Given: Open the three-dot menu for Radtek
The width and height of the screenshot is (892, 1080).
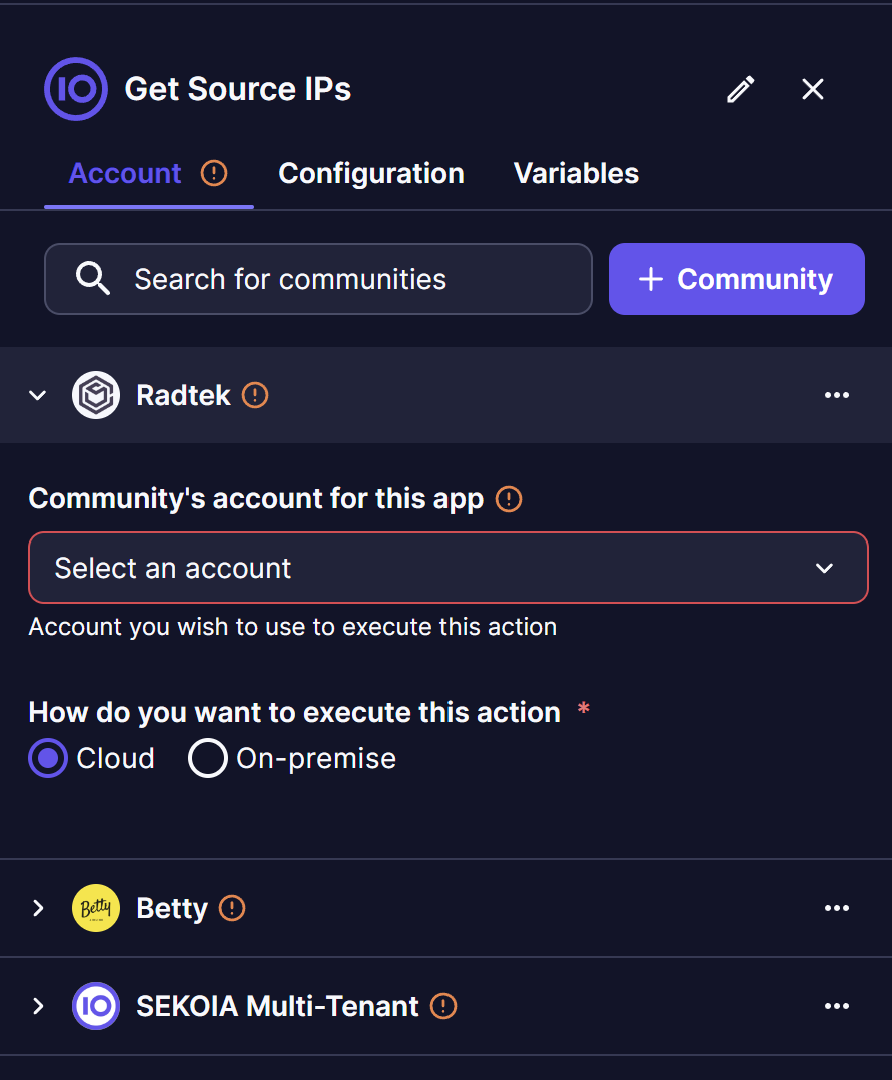Looking at the screenshot, I should click(837, 395).
